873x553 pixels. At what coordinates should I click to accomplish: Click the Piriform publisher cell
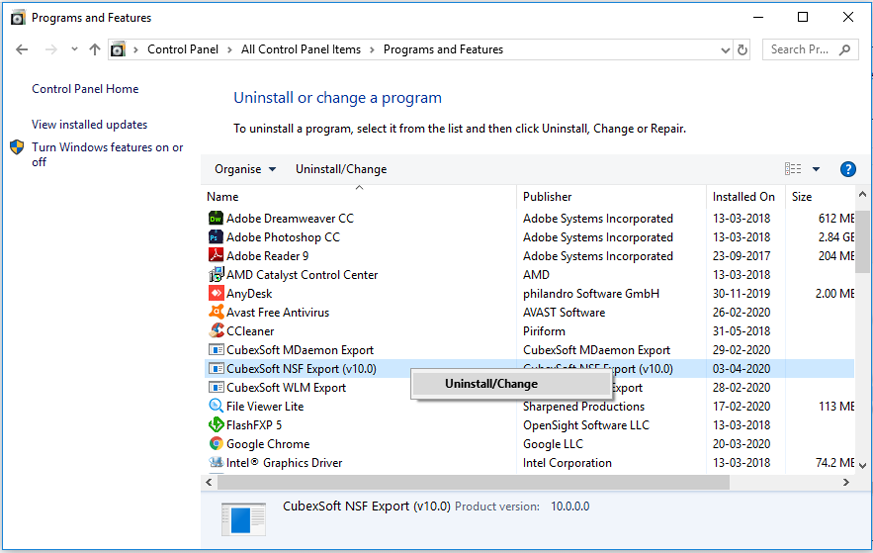tap(544, 331)
